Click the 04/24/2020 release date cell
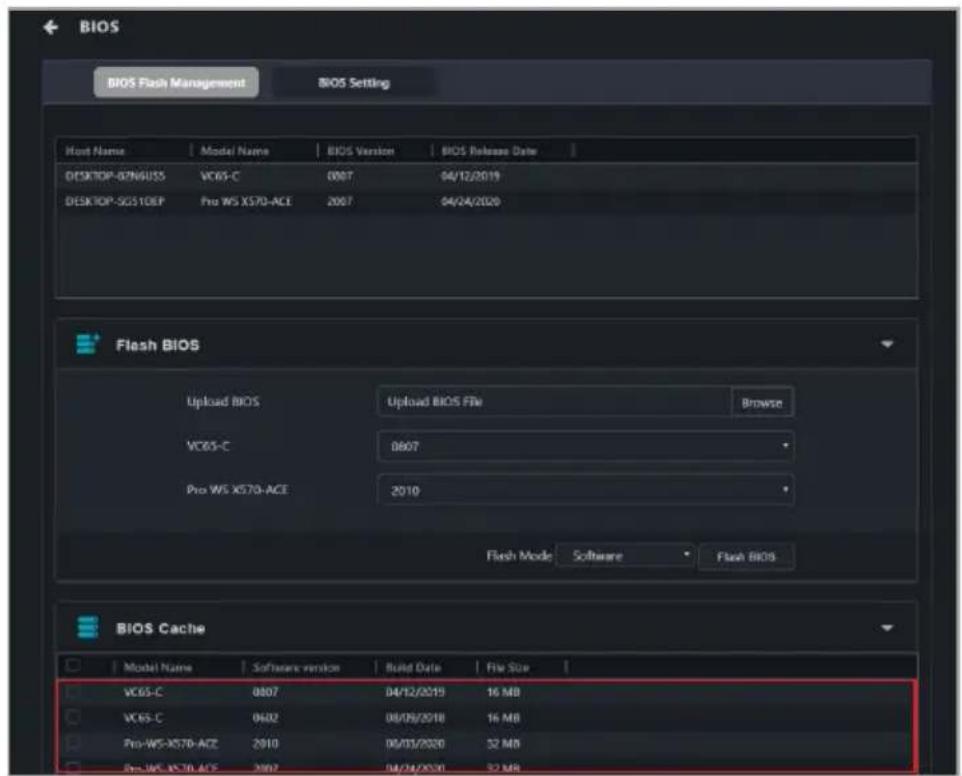 click(x=470, y=202)
